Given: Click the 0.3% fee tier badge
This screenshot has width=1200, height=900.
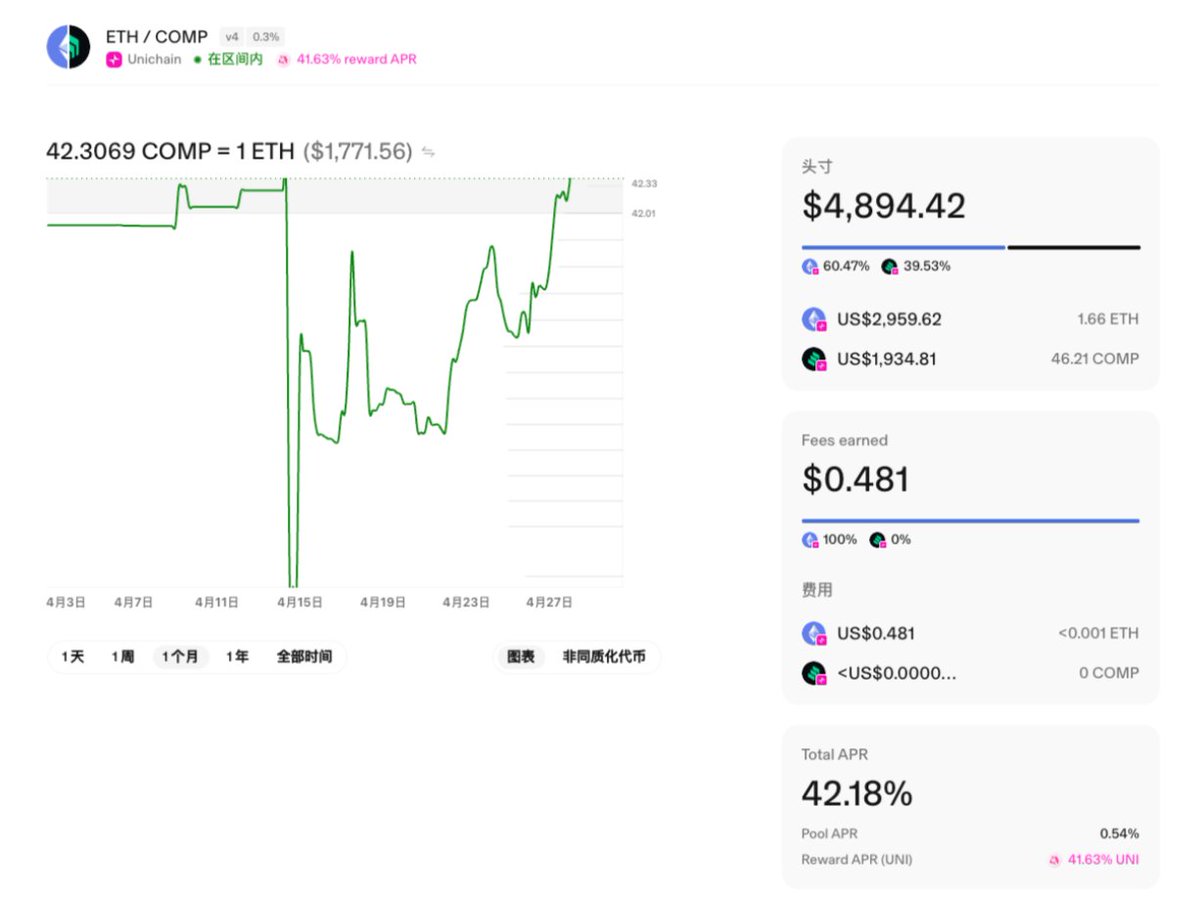Looking at the screenshot, I should click(266, 37).
